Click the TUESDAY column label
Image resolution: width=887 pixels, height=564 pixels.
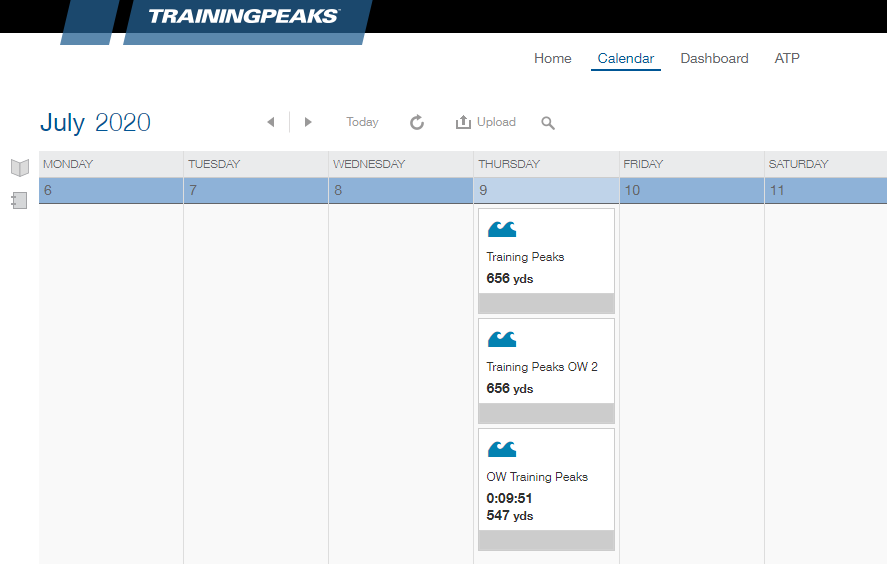214,164
